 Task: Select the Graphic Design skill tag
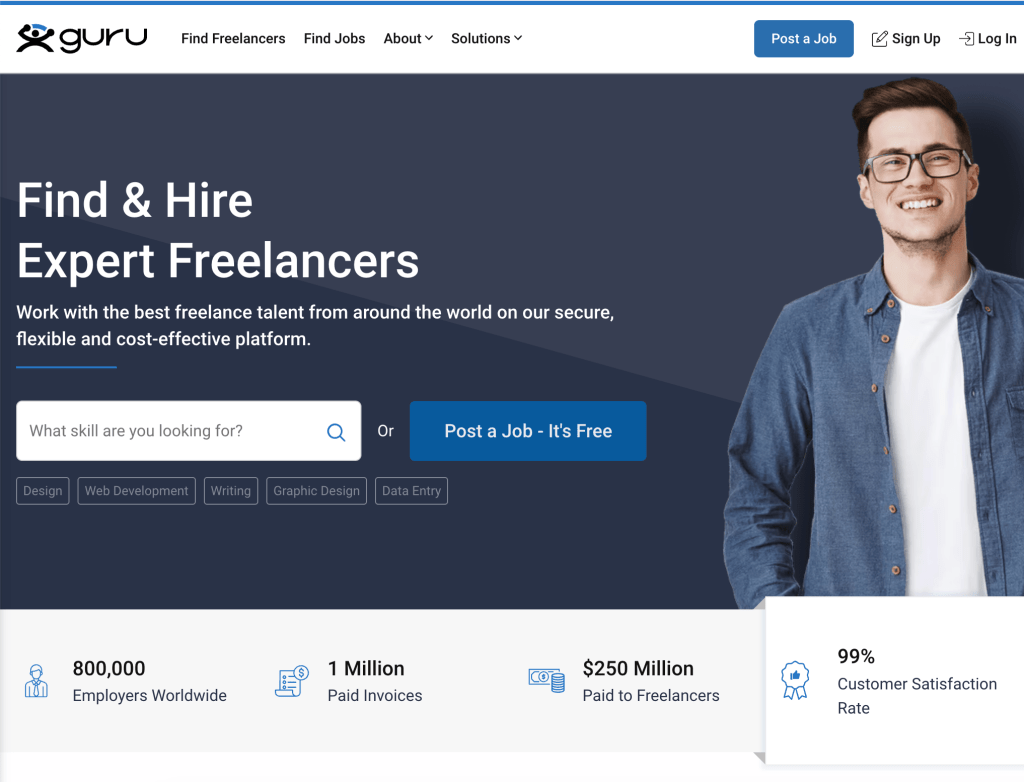[316, 491]
